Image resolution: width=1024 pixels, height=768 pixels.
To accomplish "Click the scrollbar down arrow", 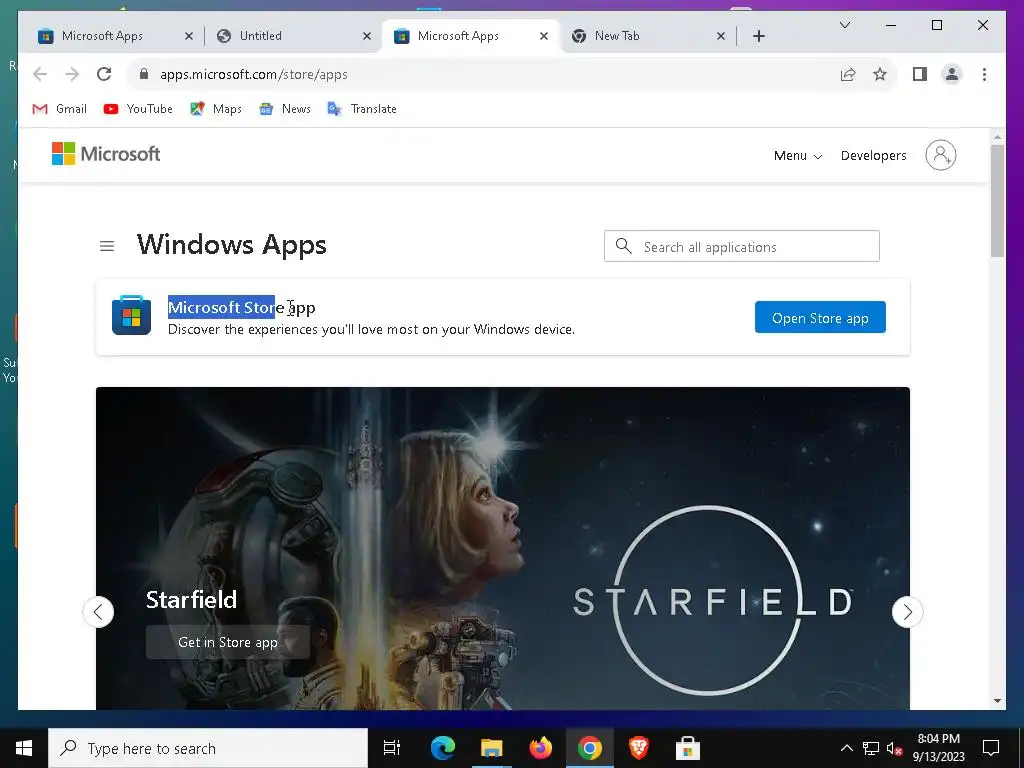I will coord(997,701).
